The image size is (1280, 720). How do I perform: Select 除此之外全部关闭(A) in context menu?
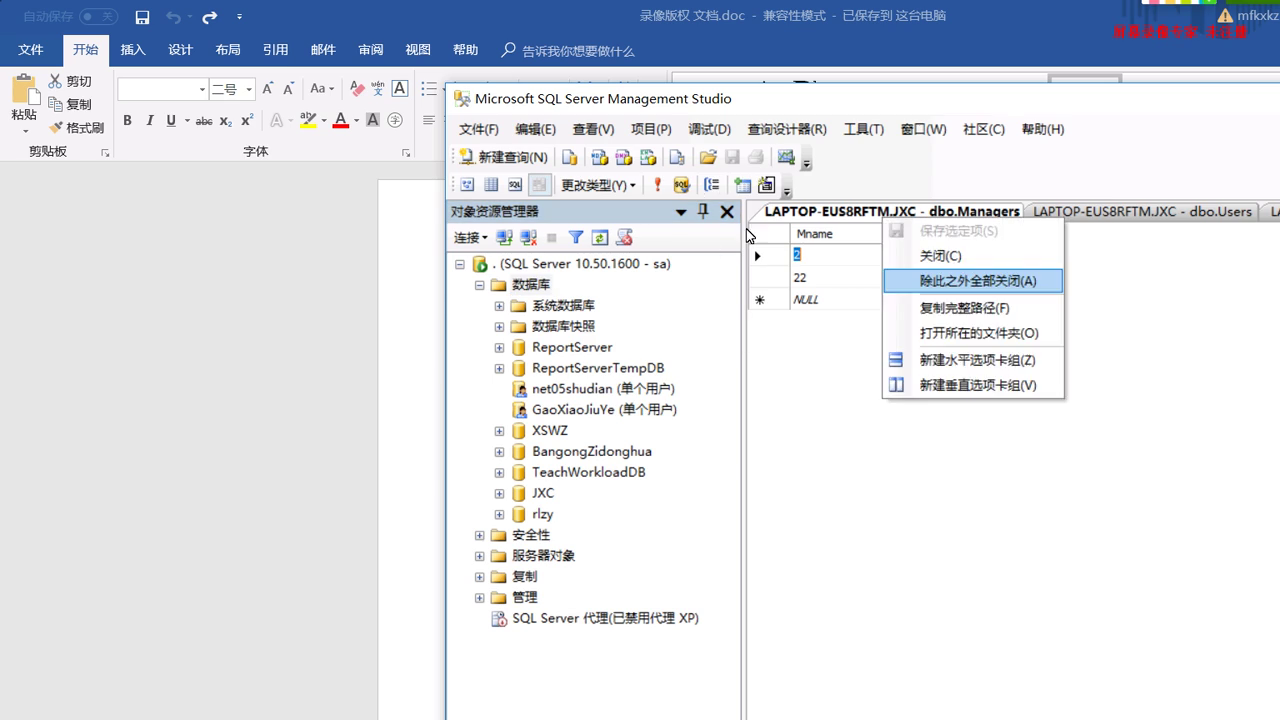tap(973, 281)
